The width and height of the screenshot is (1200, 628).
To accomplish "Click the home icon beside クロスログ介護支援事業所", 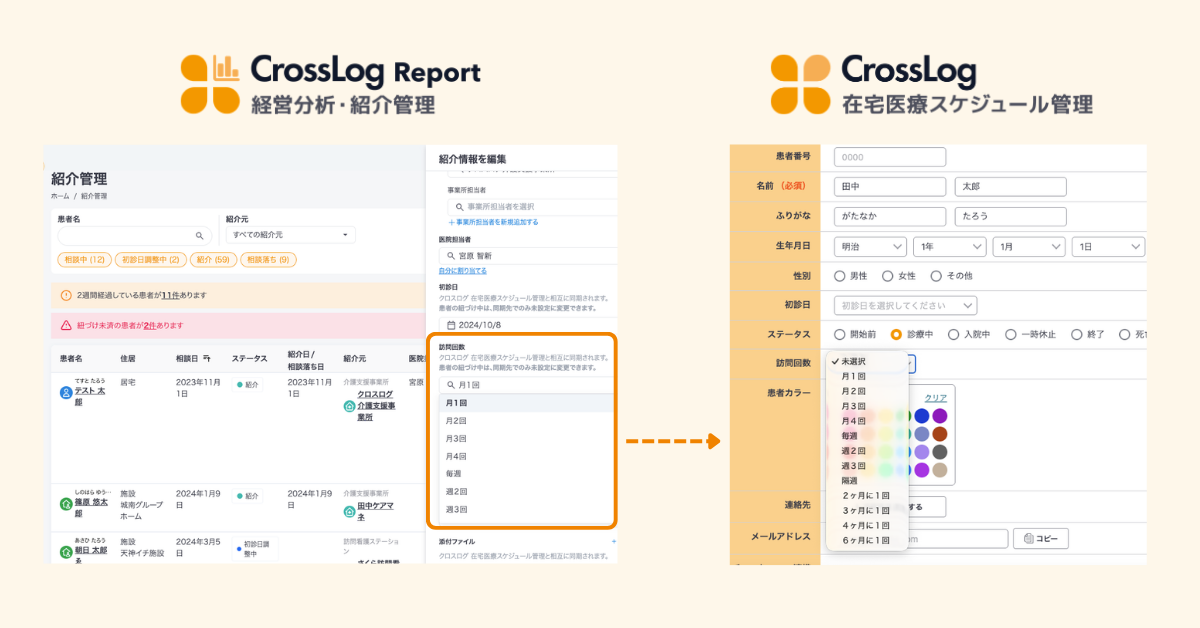I will (349, 406).
